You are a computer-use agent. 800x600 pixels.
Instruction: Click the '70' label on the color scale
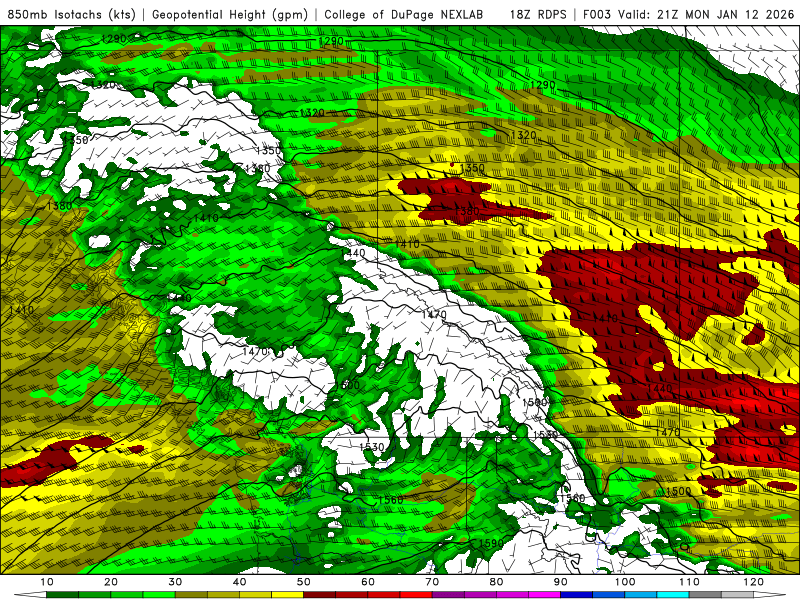tap(432, 582)
